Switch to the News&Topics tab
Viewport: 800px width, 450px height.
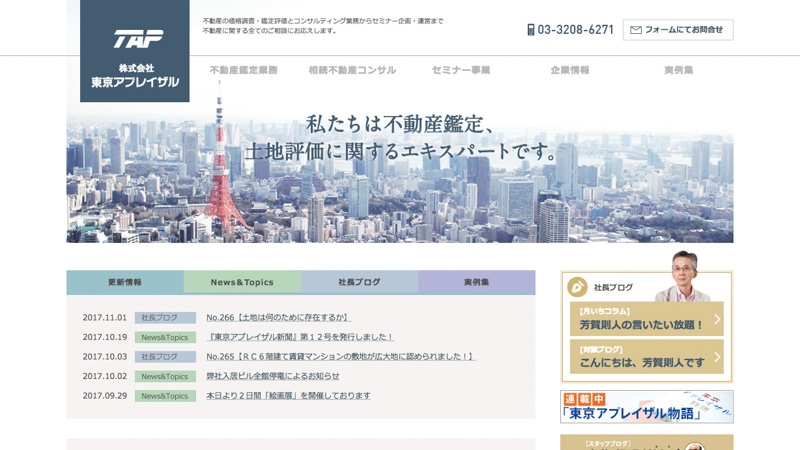[x=242, y=282]
